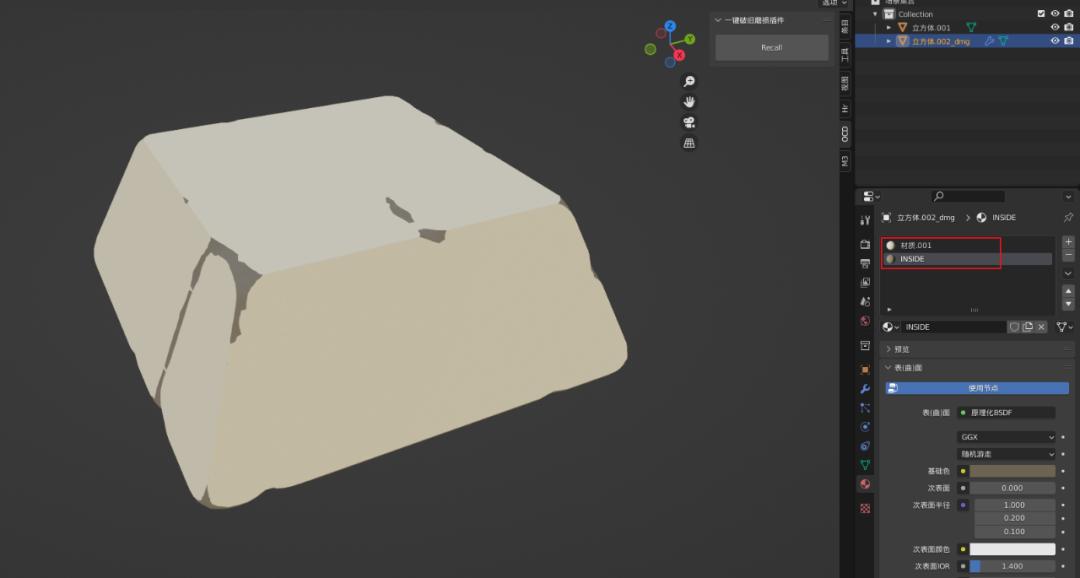Toggle camera view with camera gizmo
1080x578 pixels.
(689, 123)
